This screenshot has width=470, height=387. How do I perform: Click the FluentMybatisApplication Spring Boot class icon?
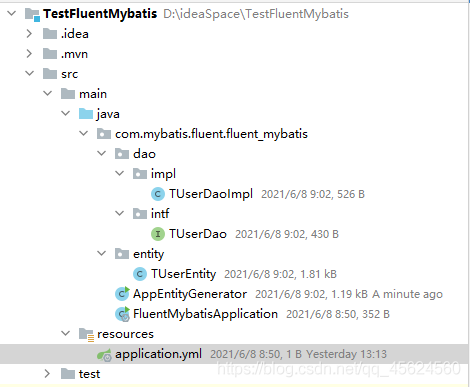(x=122, y=314)
